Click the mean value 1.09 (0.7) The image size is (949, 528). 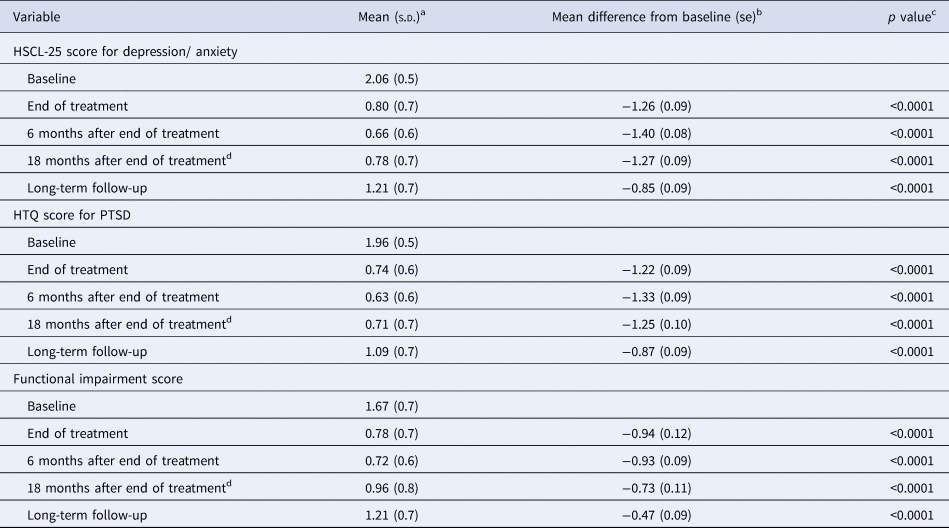(x=397, y=352)
